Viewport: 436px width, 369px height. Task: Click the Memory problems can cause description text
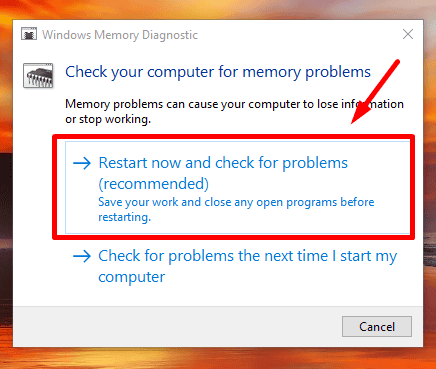pos(234,111)
